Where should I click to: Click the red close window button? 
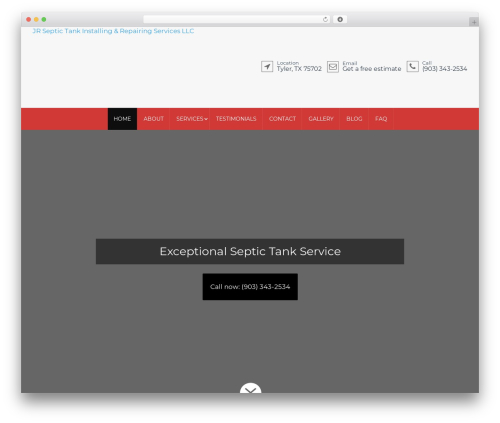pyautogui.click(x=29, y=19)
